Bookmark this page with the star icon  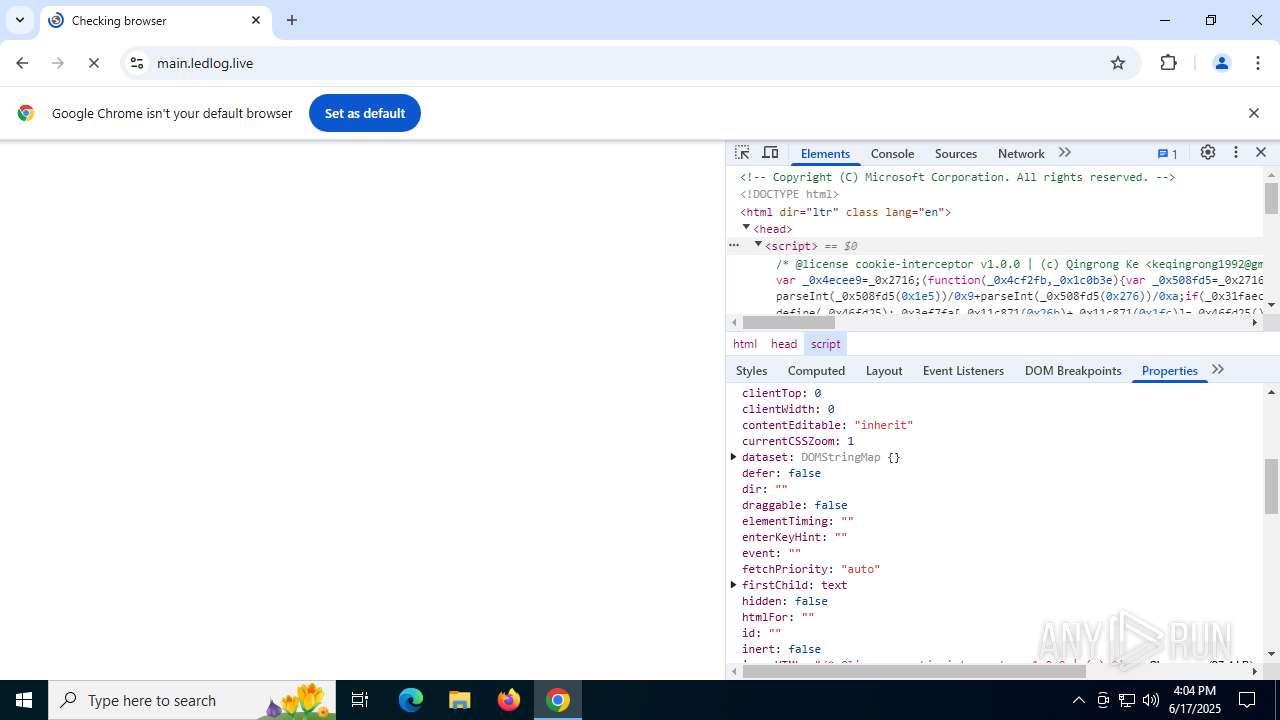point(1118,63)
